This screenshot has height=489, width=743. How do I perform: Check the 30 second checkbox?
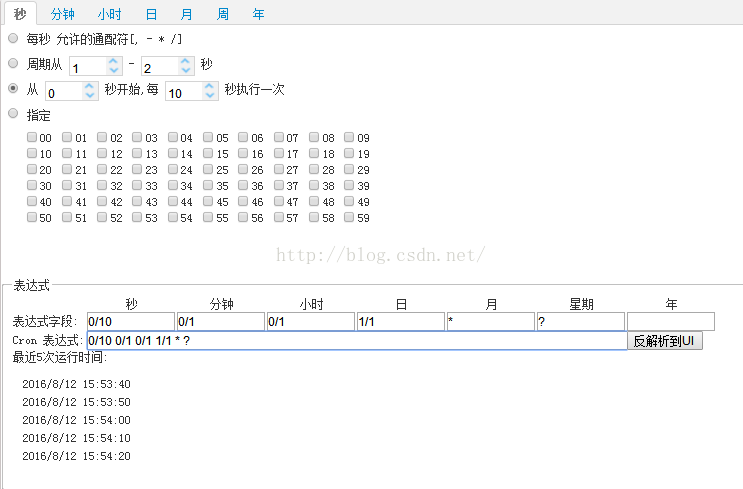click(x=32, y=185)
